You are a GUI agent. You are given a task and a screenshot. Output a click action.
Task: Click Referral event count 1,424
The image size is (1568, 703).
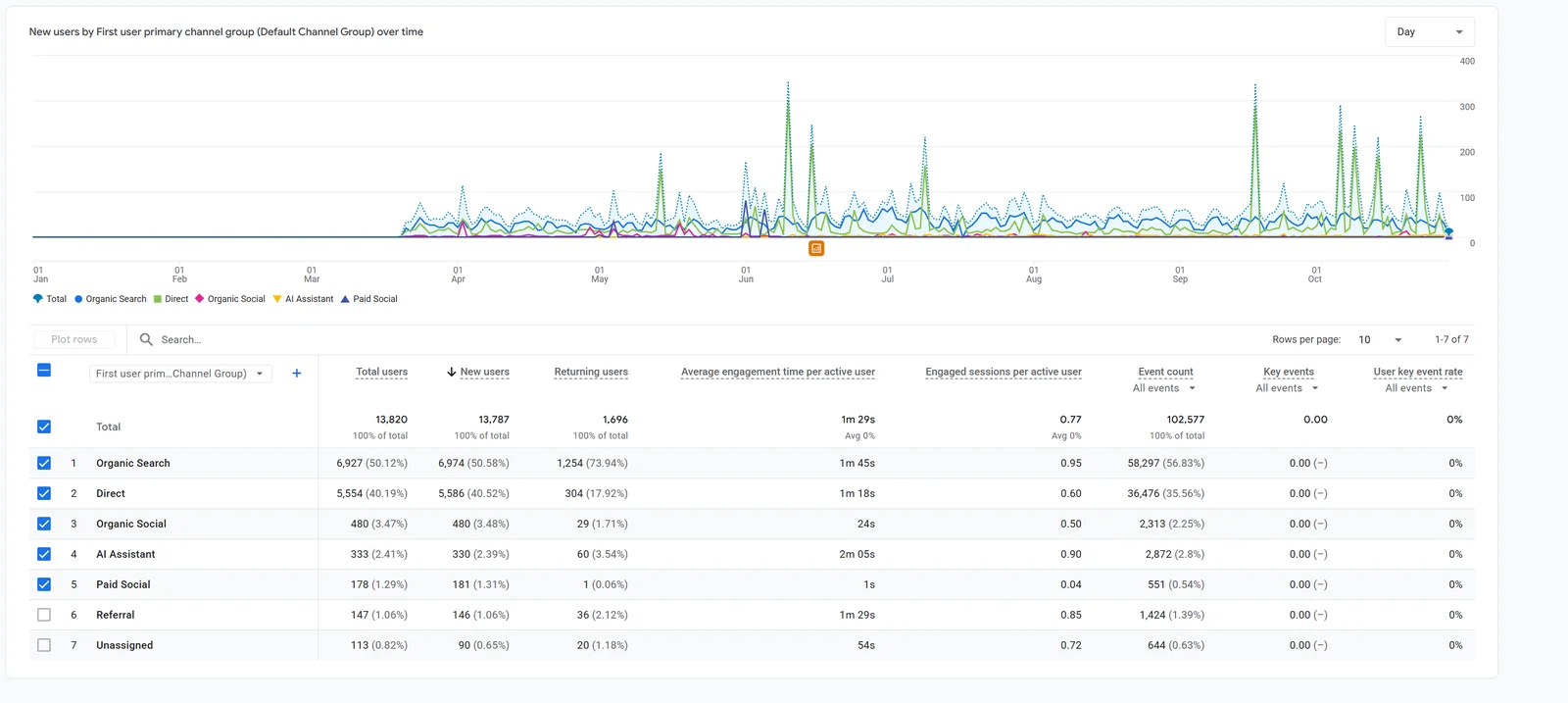coord(1152,615)
